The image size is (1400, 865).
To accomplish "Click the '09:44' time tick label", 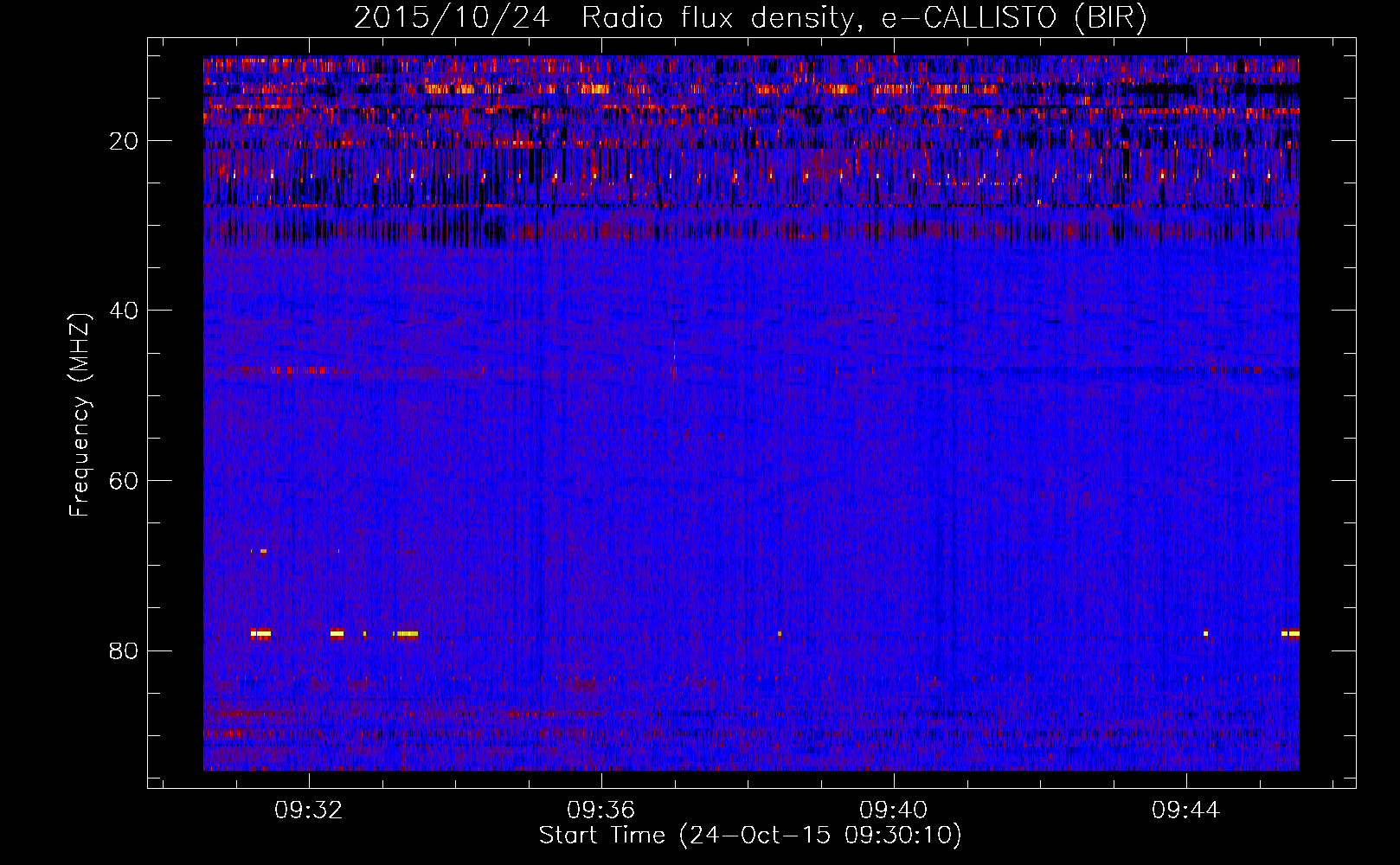I will click(x=1185, y=811).
